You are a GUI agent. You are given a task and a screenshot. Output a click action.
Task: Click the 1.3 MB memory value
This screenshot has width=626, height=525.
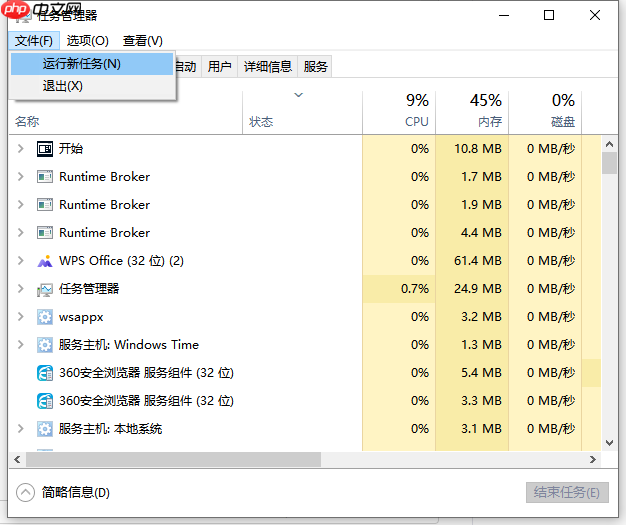(x=481, y=345)
